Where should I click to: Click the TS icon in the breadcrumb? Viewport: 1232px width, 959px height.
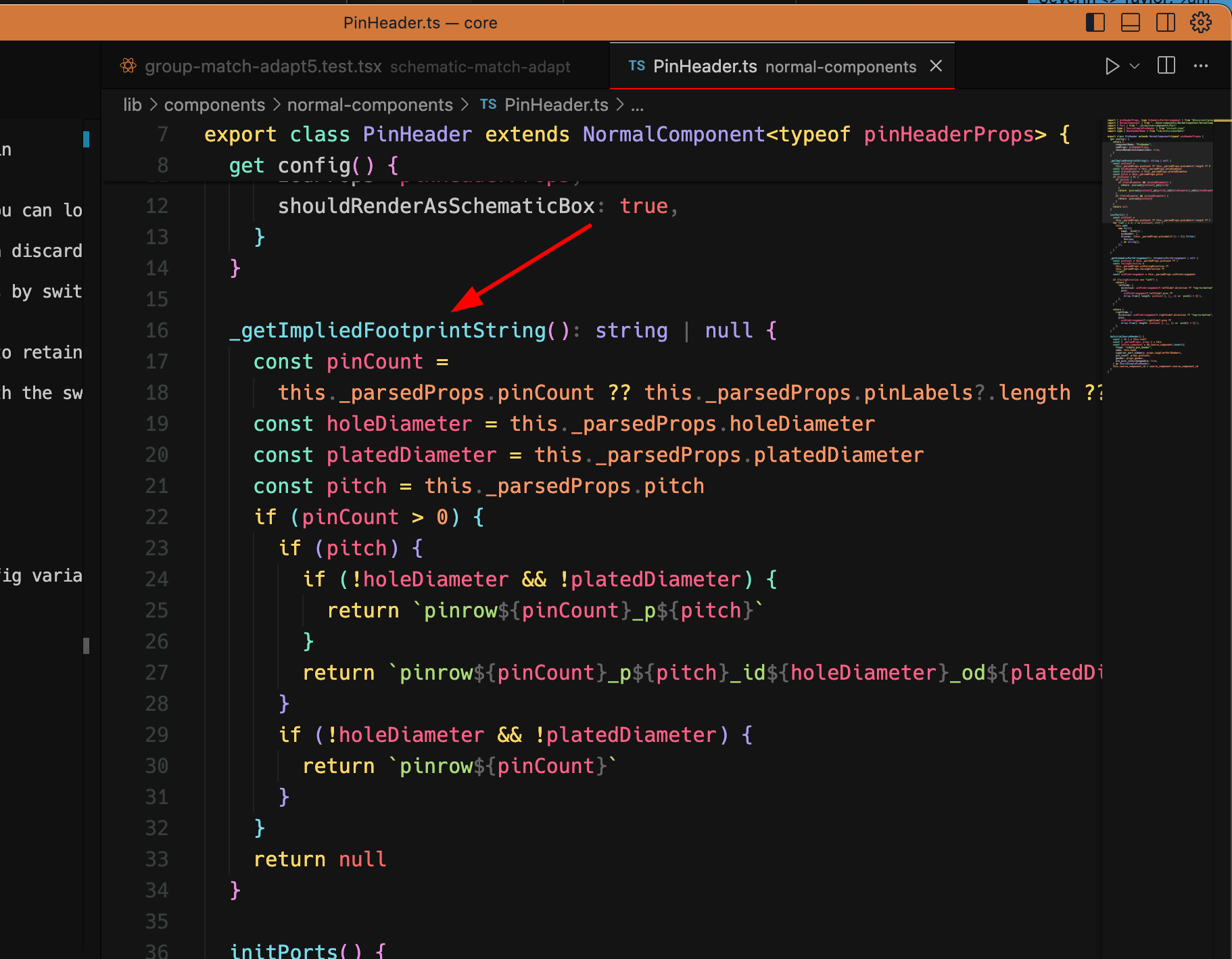click(x=488, y=105)
